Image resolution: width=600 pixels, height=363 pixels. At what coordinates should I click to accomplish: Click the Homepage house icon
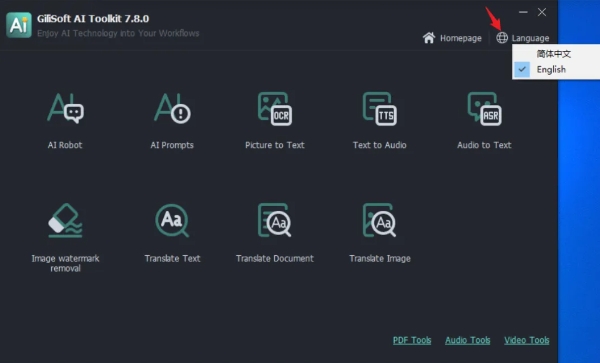(x=429, y=38)
